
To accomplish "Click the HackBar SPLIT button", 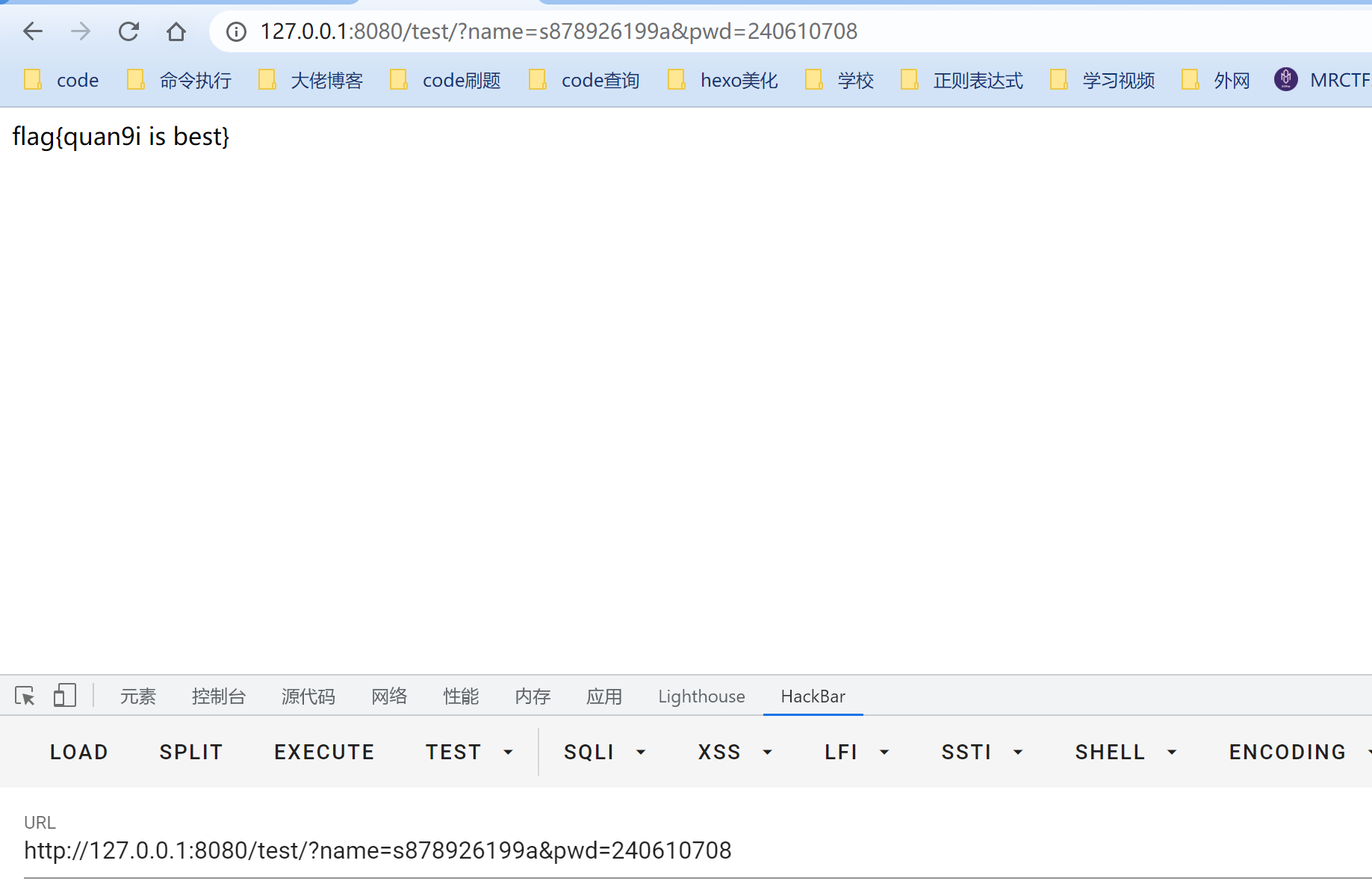I will point(191,752).
